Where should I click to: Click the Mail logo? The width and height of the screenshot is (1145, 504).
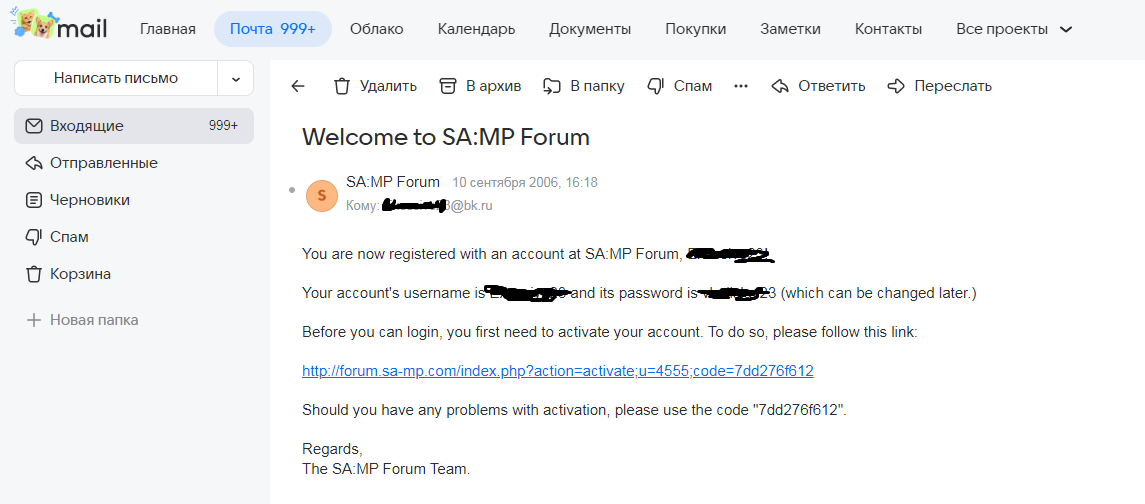pyautogui.click(x=59, y=27)
